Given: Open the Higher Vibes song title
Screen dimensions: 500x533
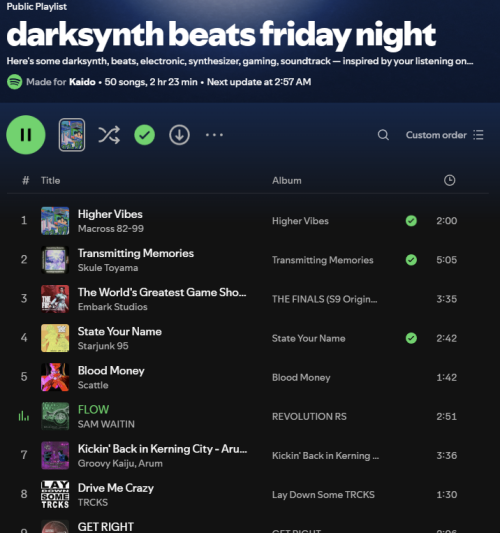Looking at the screenshot, I should click(110, 214).
